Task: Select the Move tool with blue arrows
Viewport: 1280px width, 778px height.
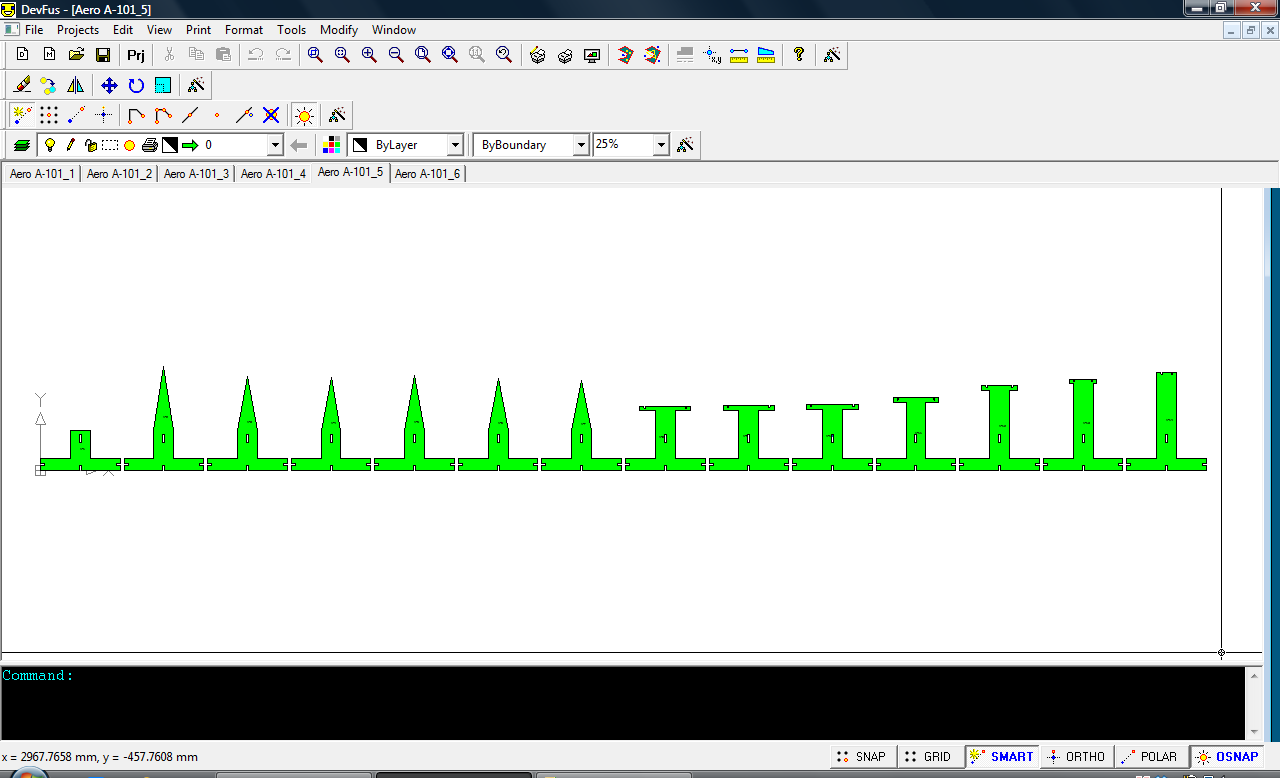Action: tap(109, 85)
